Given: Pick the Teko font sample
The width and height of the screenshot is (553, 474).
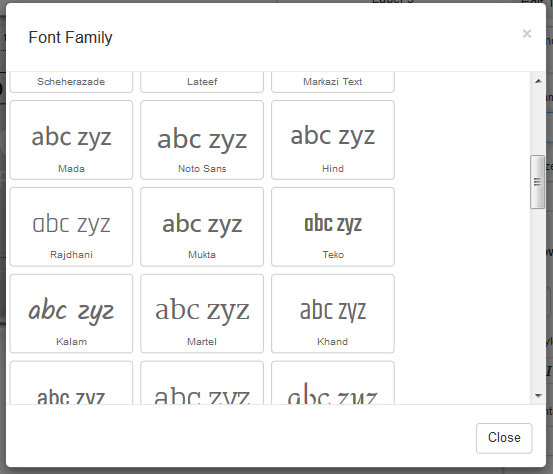Looking at the screenshot, I should (333, 226).
